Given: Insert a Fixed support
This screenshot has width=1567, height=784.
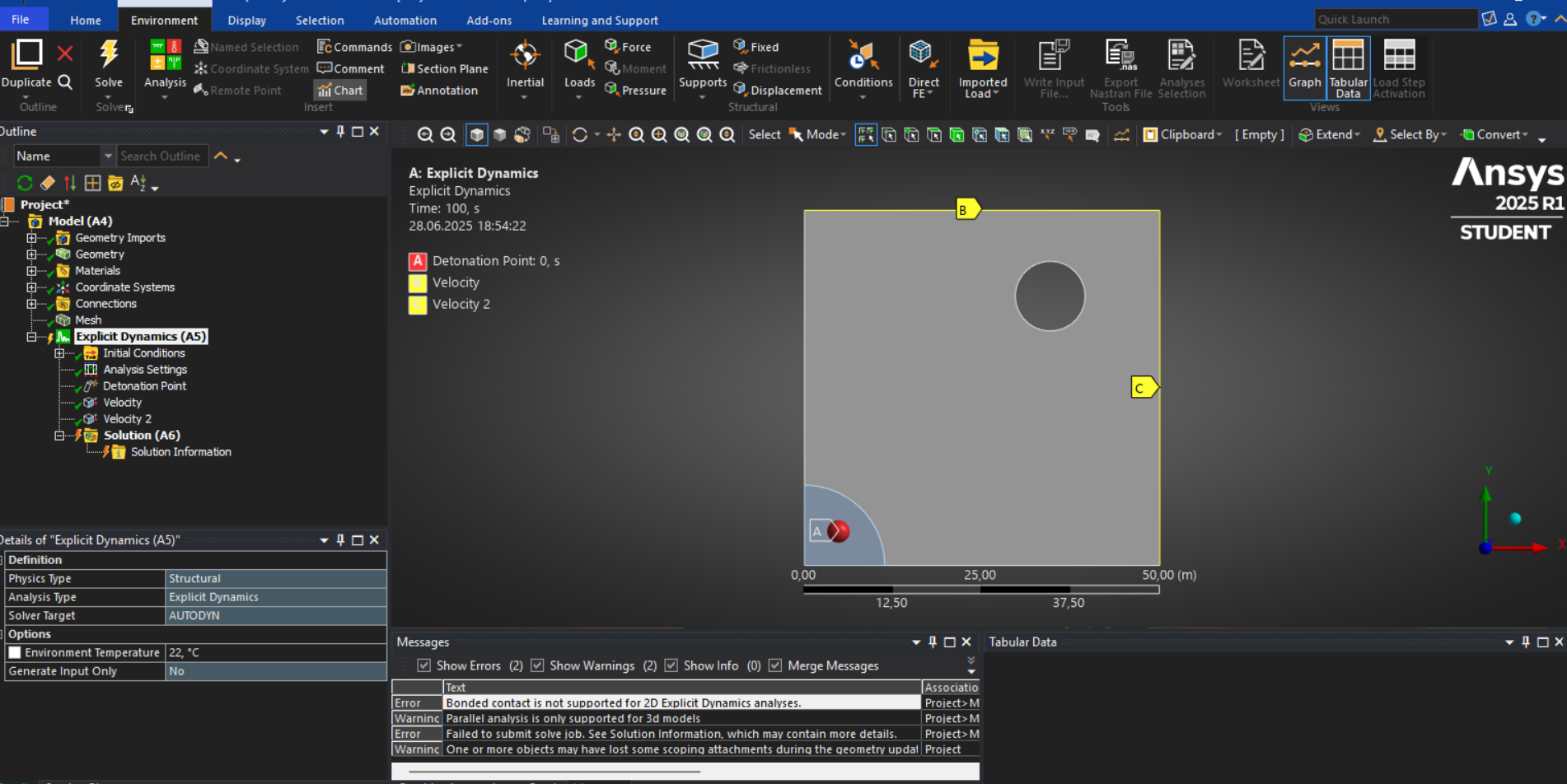Looking at the screenshot, I should coord(756,47).
